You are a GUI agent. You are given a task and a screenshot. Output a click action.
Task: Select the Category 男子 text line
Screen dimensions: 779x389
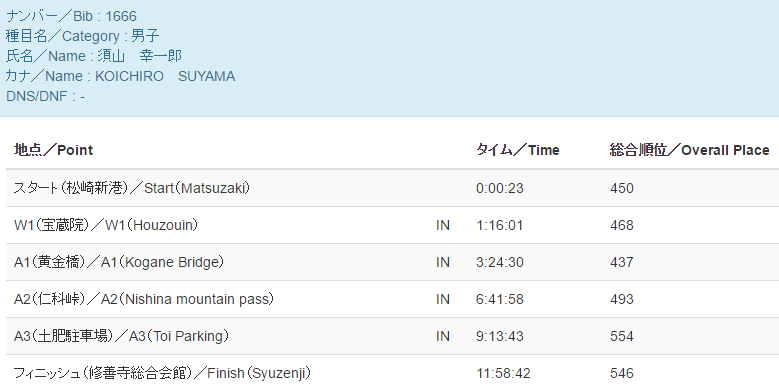pyautogui.click(x=82, y=36)
